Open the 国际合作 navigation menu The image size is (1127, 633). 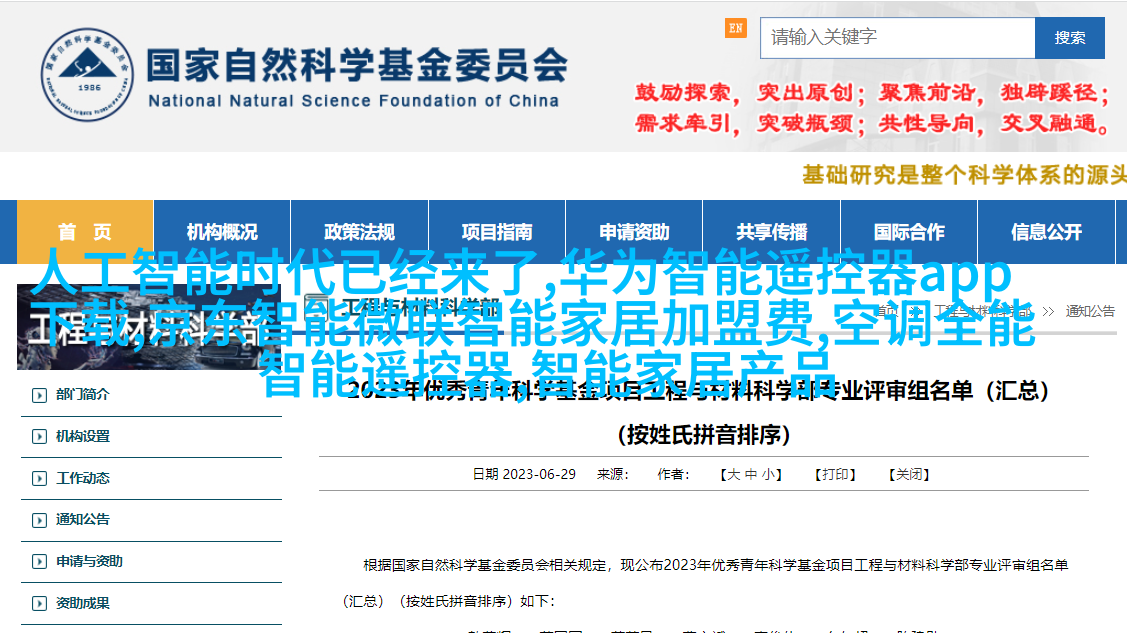pos(908,231)
